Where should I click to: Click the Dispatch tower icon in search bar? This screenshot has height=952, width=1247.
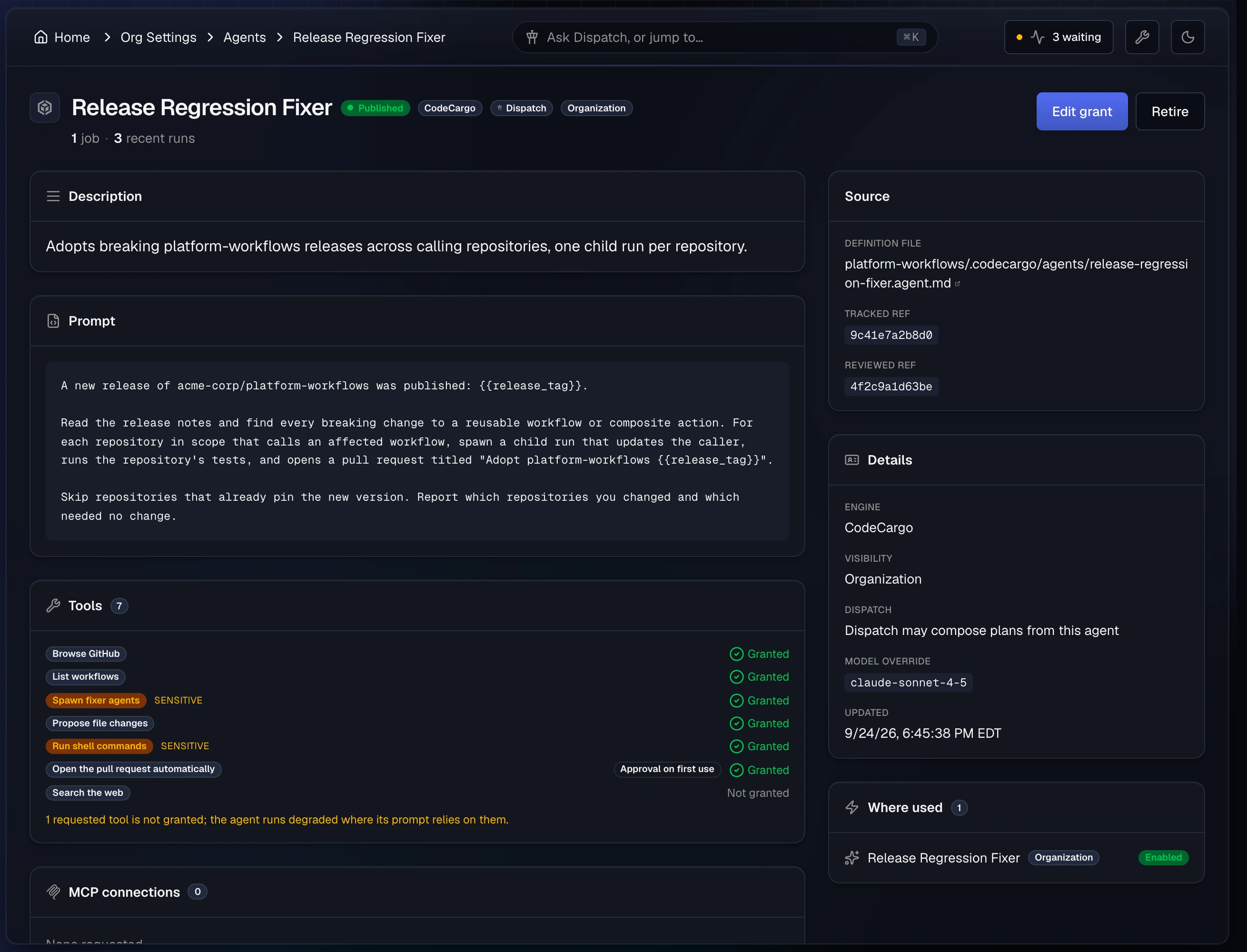[532, 37]
